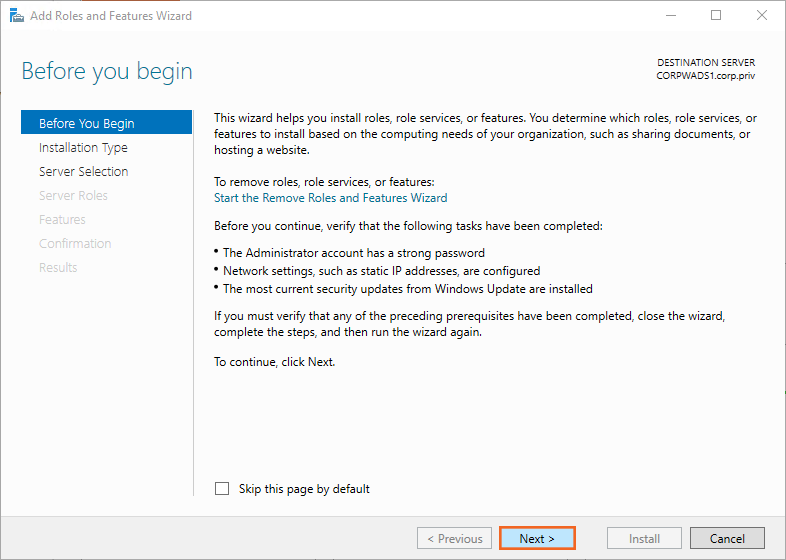
Task: Click the Install button
Action: coord(644,539)
